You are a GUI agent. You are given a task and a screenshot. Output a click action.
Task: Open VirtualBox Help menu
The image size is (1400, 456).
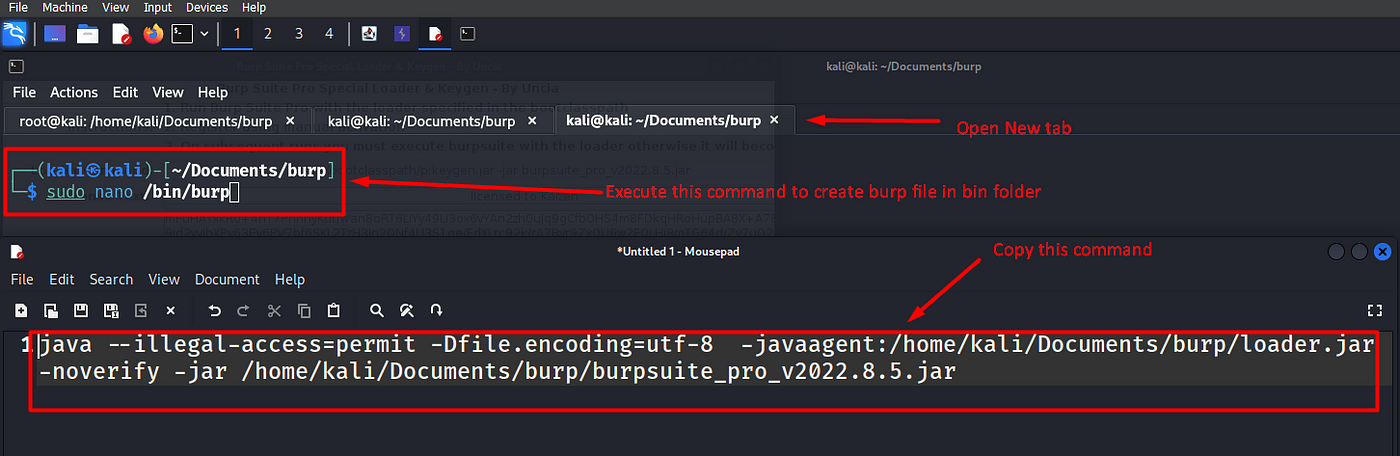click(254, 7)
